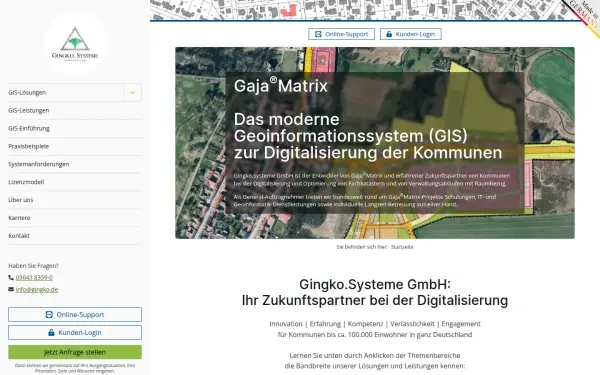Open Kunden-Login at the page top
The height and width of the screenshot is (375, 600).
coord(411,34)
